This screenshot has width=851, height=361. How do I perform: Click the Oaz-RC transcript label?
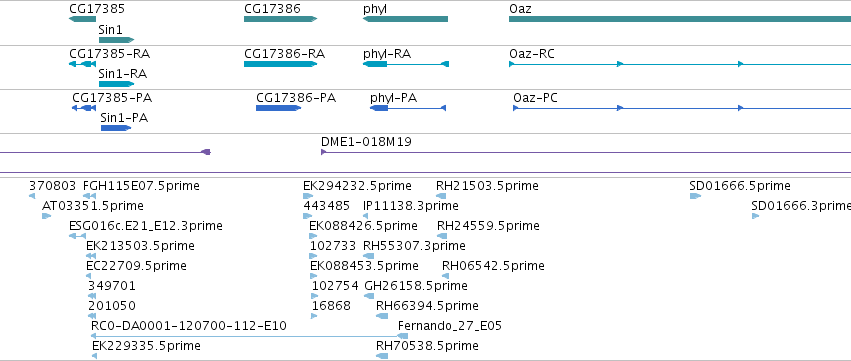pos(532,54)
